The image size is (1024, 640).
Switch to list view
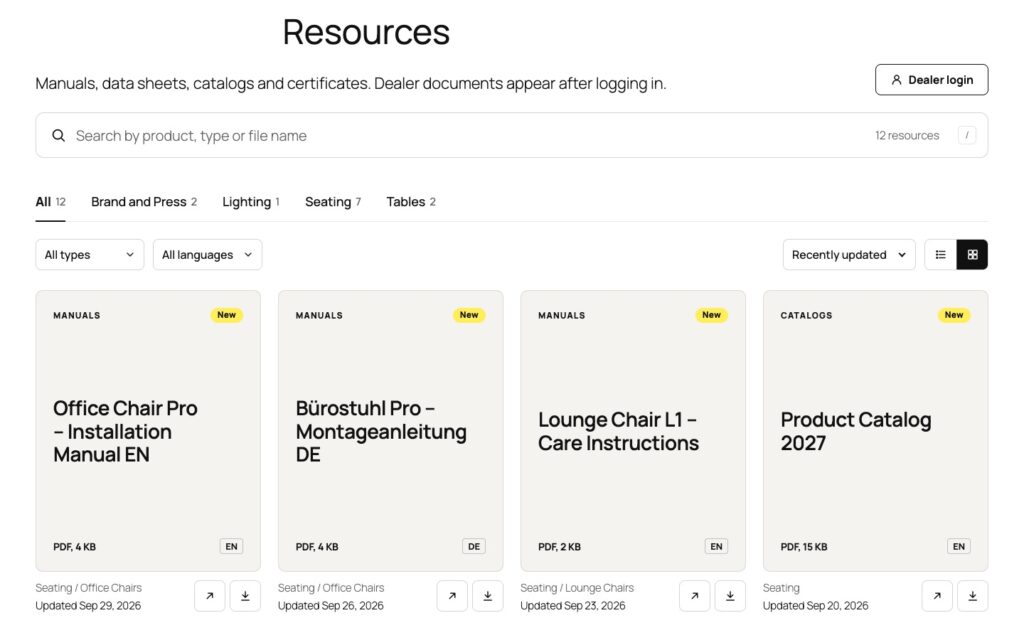click(x=940, y=255)
